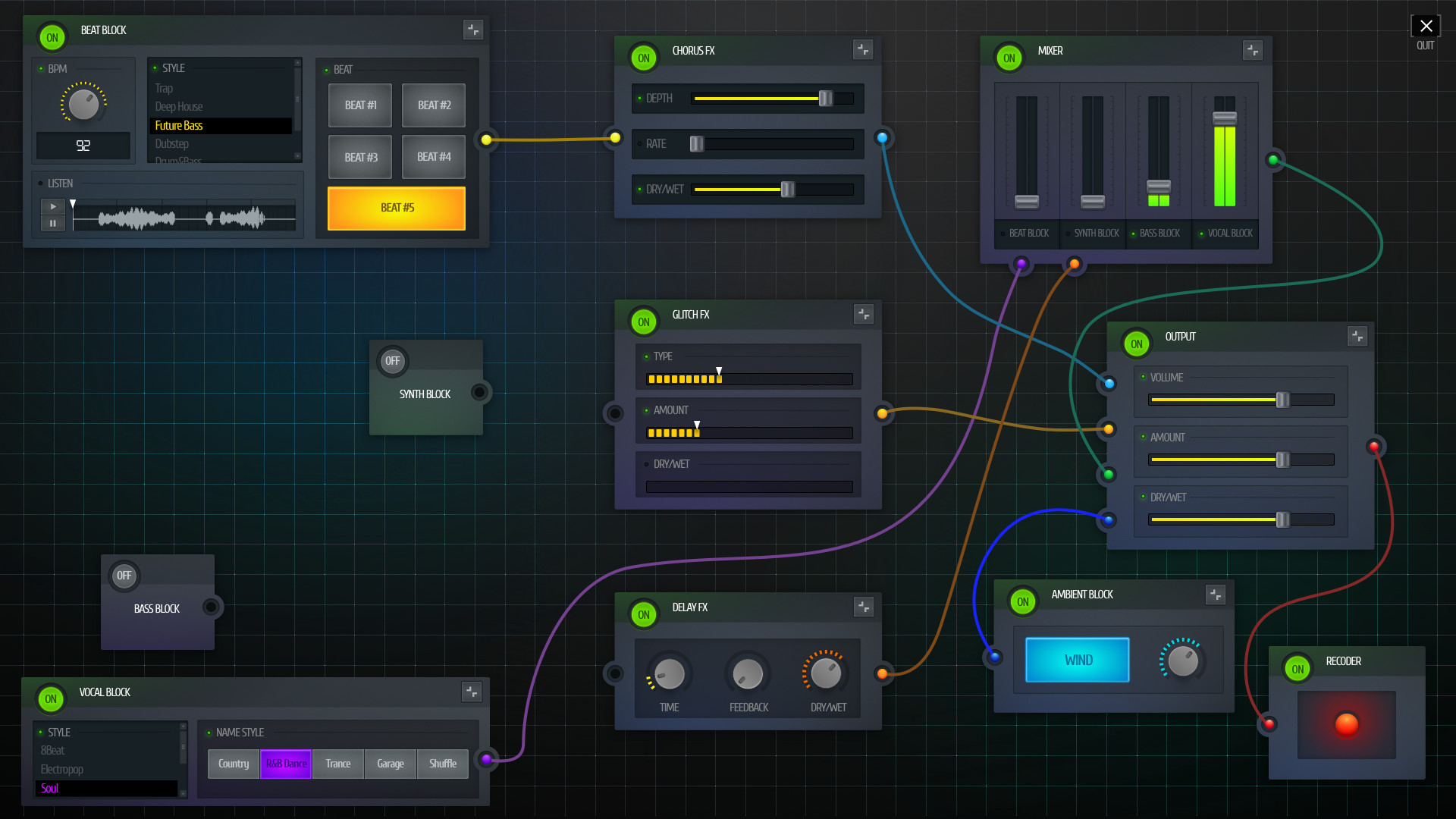
Task: Select Dubstep in the STYLE list
Action: pyautogui.click(x=171, y=144)
